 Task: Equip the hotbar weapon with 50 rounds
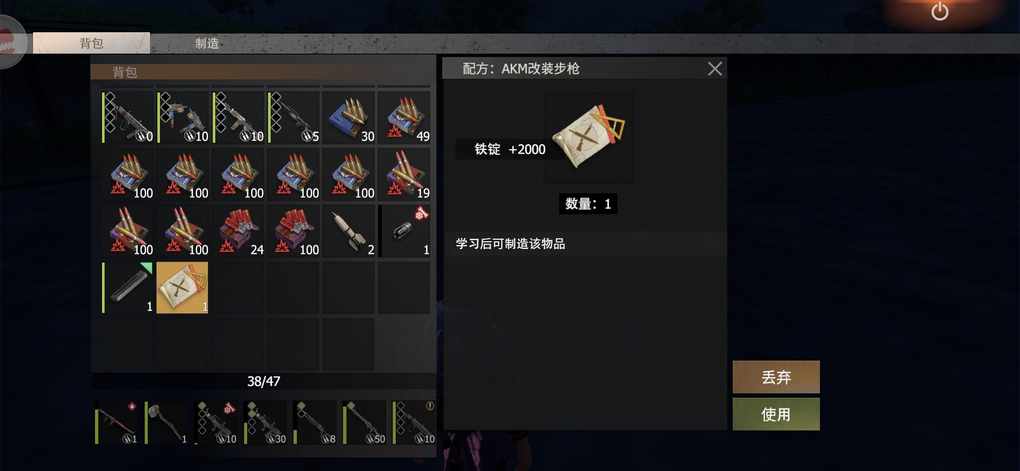pos(364,423)
